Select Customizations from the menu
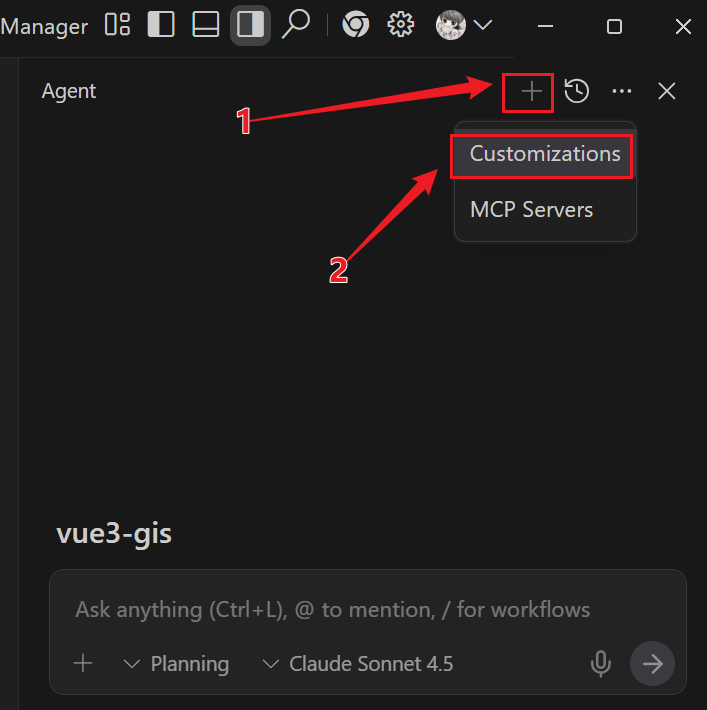707x710 pixels. click(545, 155)
